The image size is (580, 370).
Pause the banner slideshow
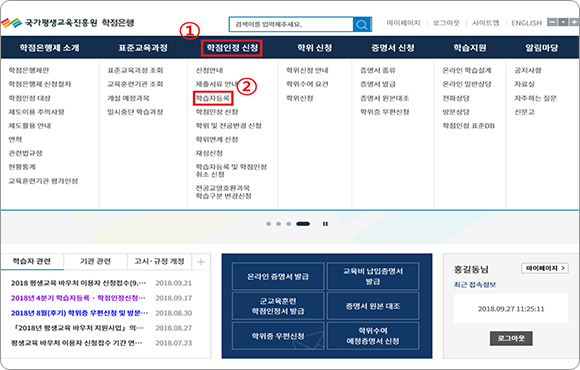(325, 224)
